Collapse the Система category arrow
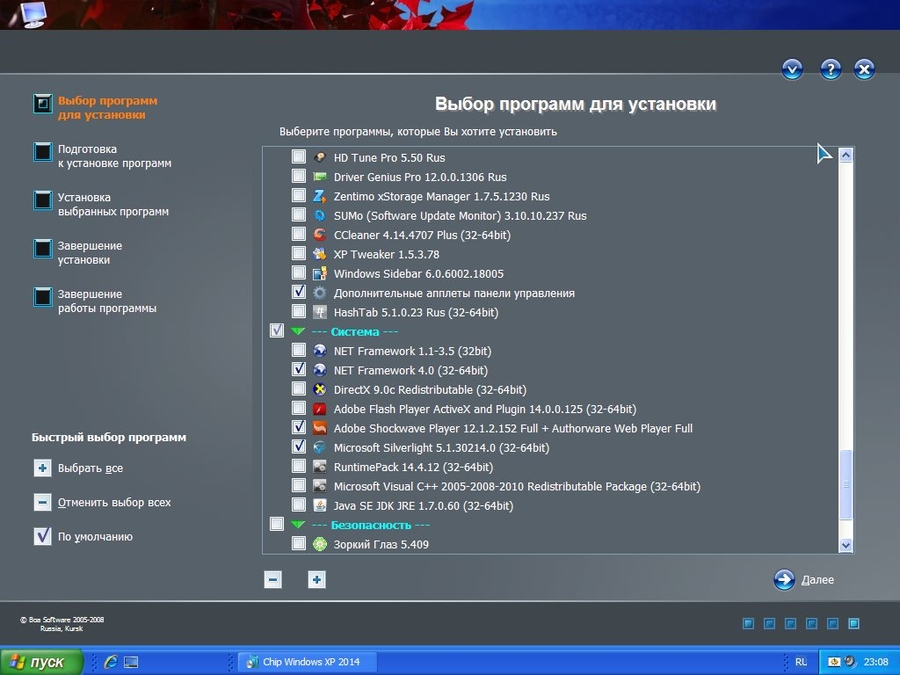900x675 pixels. tap(298, 331)
